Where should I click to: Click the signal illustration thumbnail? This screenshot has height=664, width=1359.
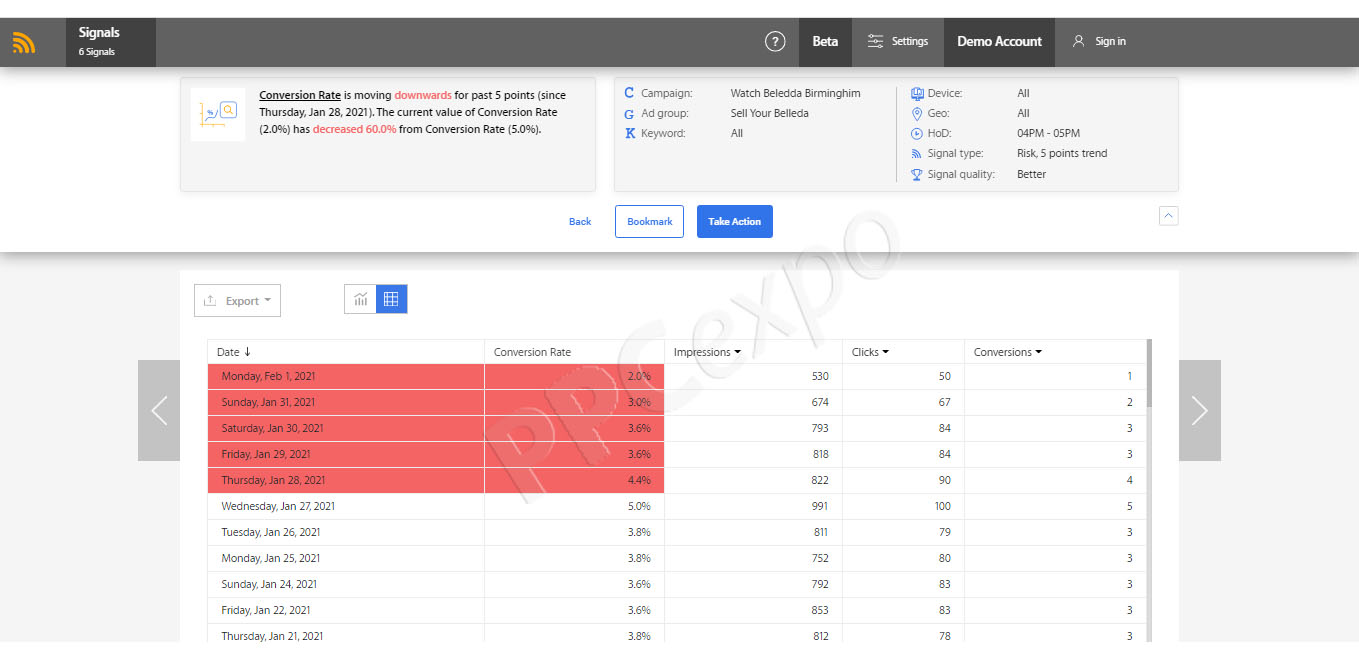click(x=218, y=114)
